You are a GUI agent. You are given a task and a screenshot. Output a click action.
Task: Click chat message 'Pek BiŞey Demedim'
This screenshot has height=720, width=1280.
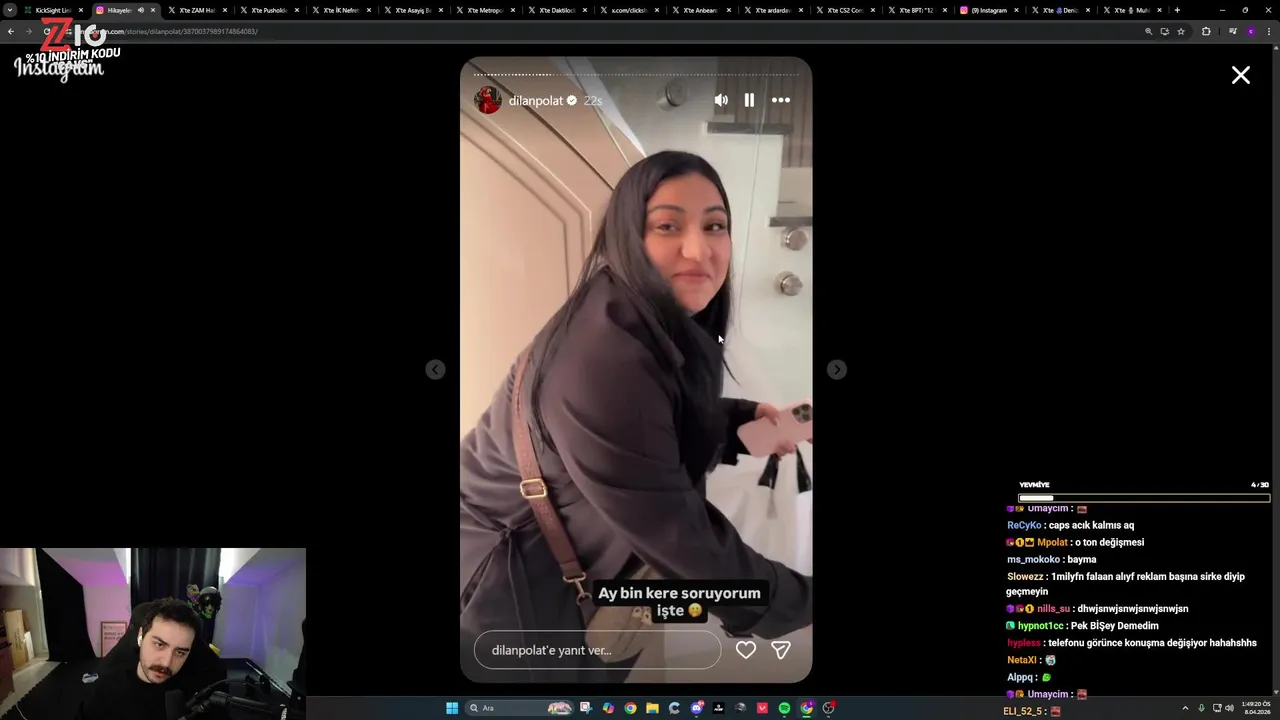click(1115, 626)
